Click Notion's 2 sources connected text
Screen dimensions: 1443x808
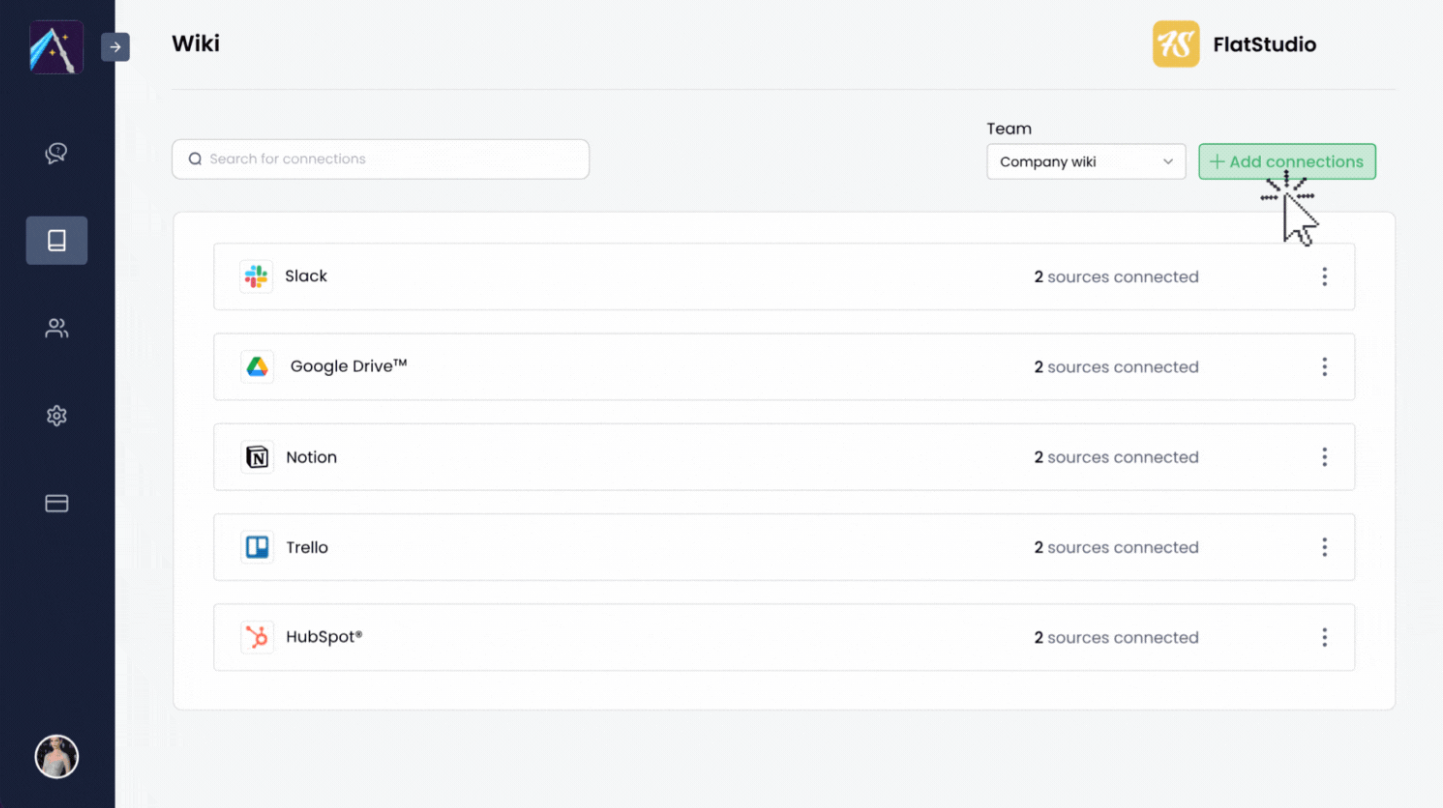(x=1116, y=457)
